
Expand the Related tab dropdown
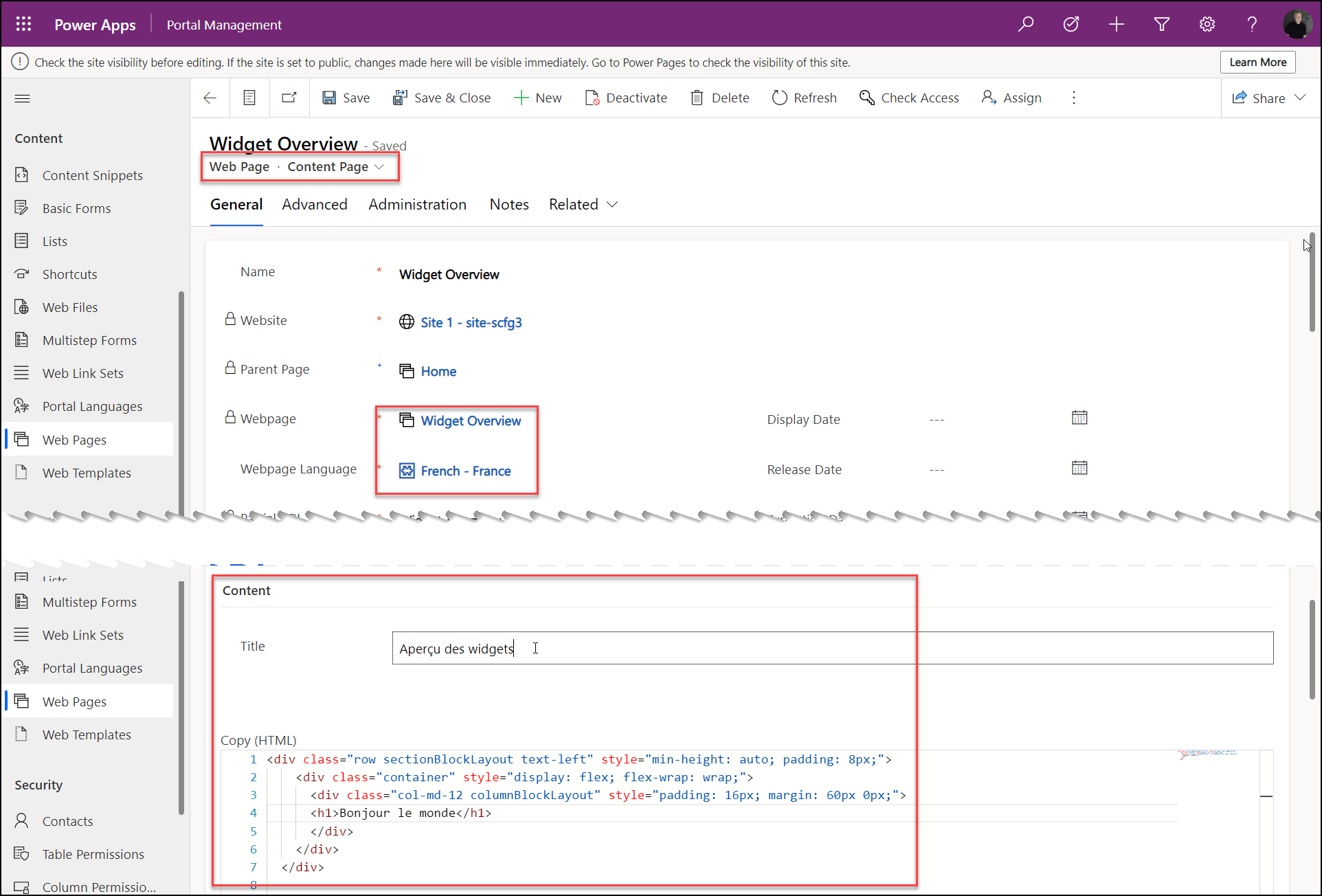tap(583, 205)
